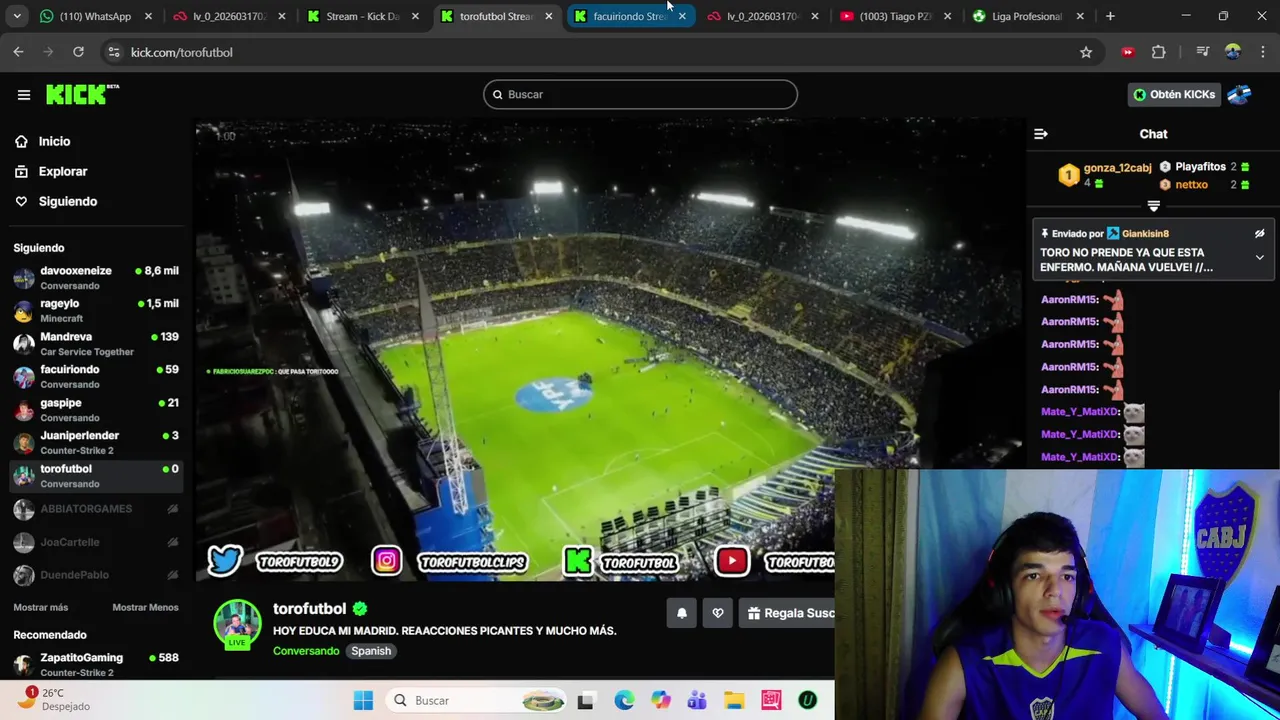This screenshot has width=1280, height=720.
Task: Open the Kick hamburger sidebar menu
Action: tap(24, 95)
